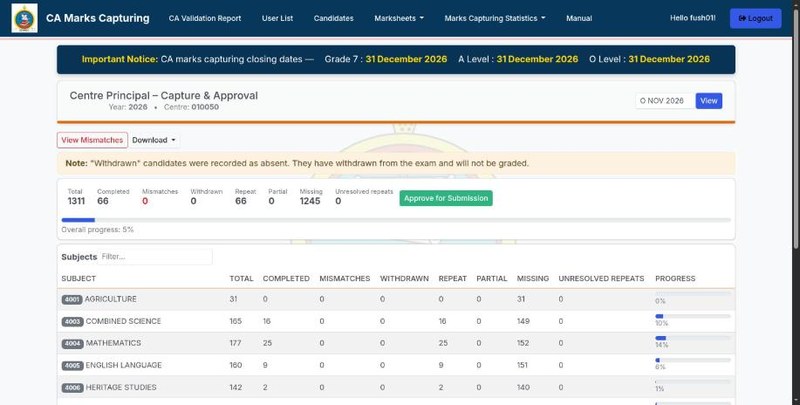Click Approve for Submission button
800x405 pixels.
[446, 198]
